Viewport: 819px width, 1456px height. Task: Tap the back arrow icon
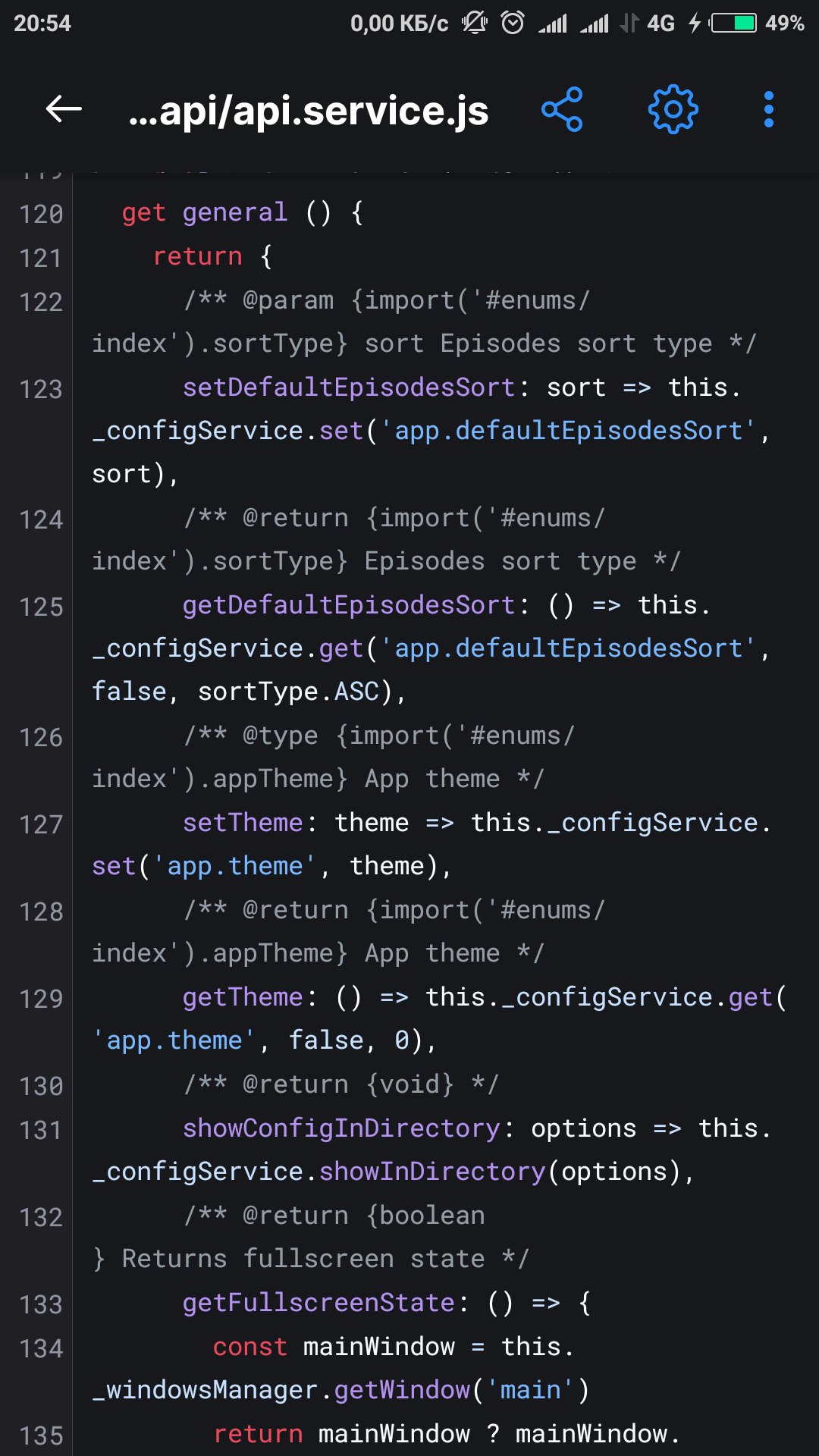click(64, 109)
